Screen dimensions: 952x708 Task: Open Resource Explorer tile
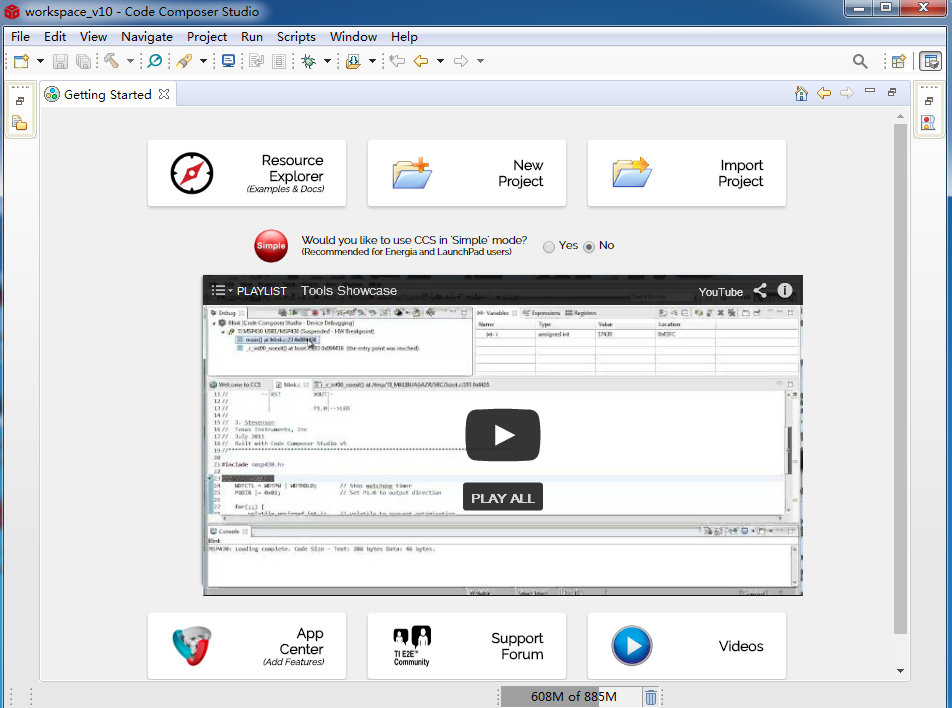click(x=247, y=173)
